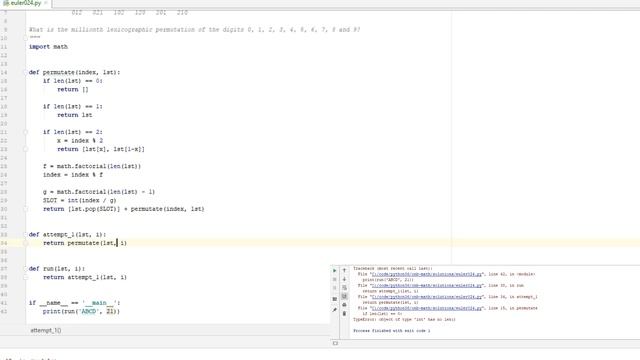This screenshot has height=360, width=640.
Task: Click on 'f = math.factorial(len(lst))' line
Action: [92, 166]
